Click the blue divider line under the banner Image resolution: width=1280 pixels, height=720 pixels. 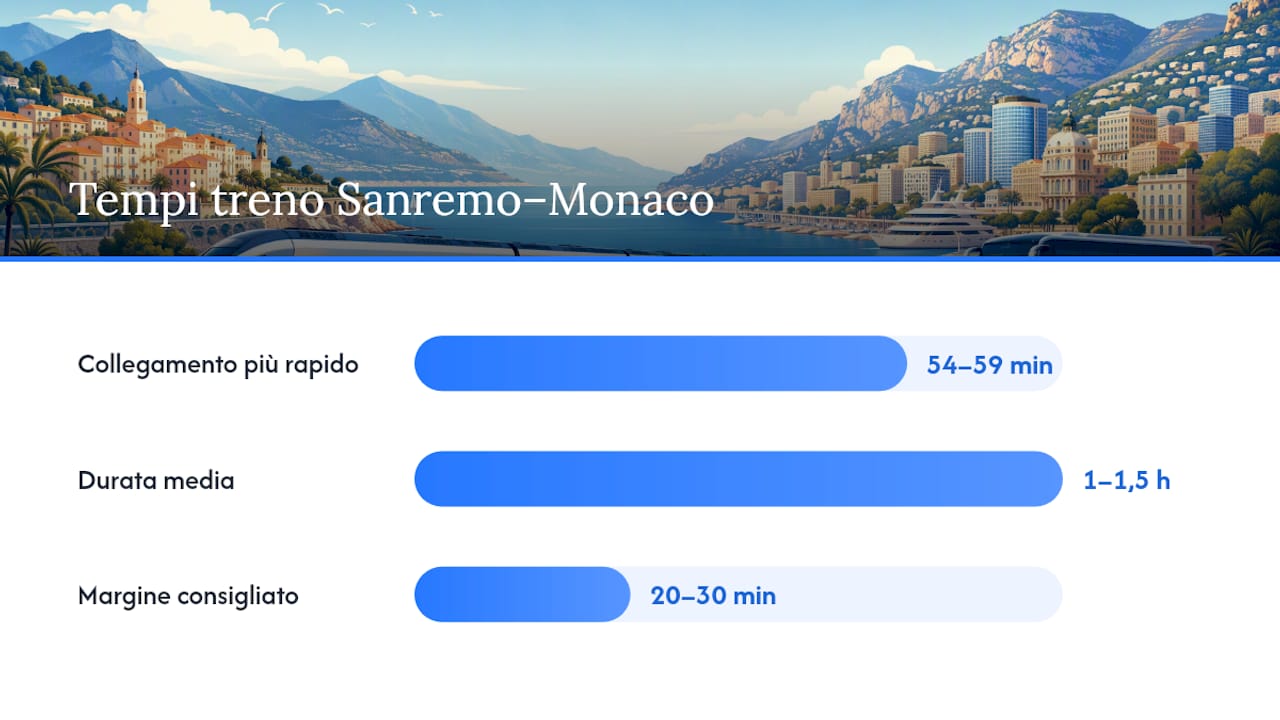point(640,258)
